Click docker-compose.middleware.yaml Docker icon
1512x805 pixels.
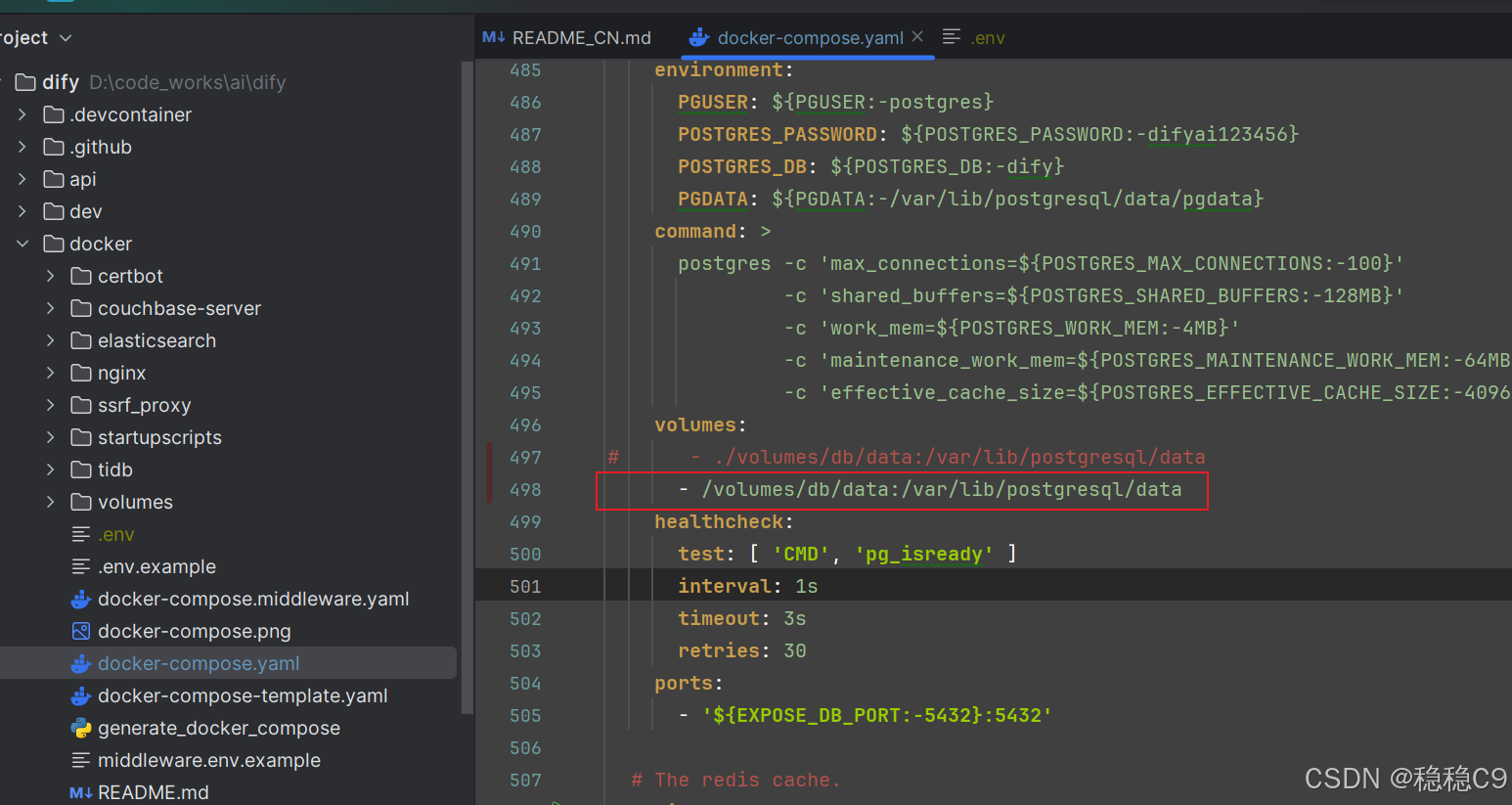81,599
